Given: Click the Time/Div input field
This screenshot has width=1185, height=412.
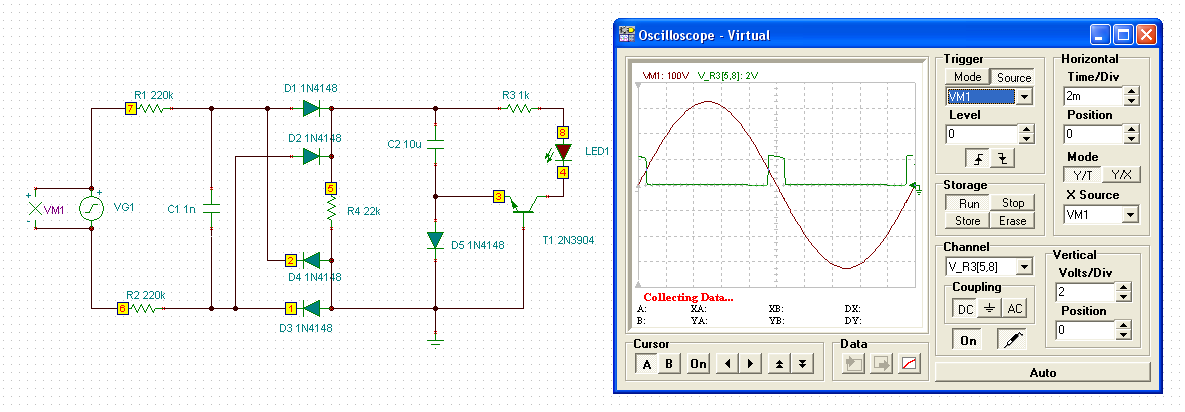Looking at the screenshot, I should coord(1094,97).
